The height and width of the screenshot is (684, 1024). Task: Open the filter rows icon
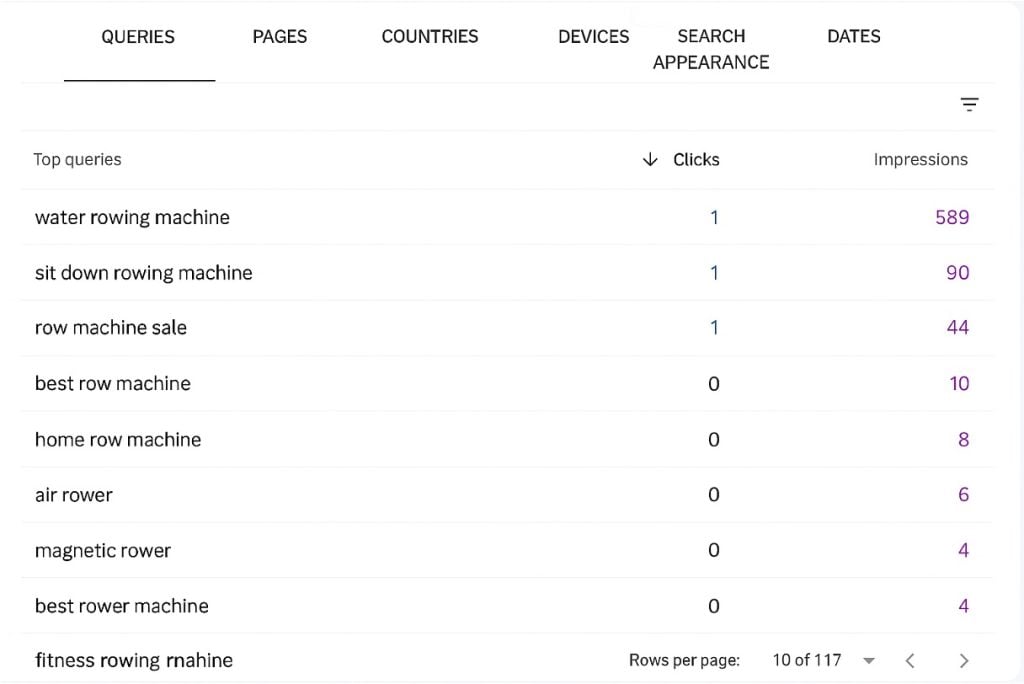coord(969,105)
